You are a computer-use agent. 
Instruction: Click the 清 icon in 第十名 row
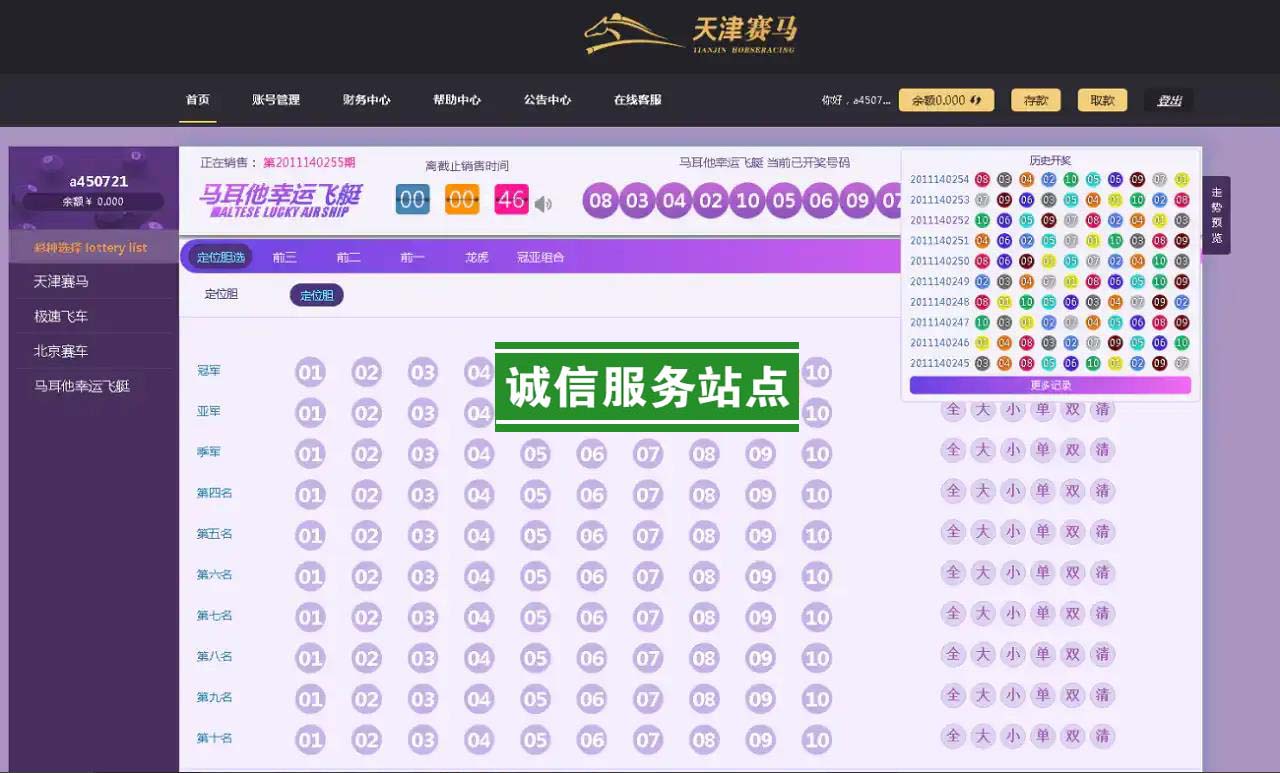tap(1102, 736)
